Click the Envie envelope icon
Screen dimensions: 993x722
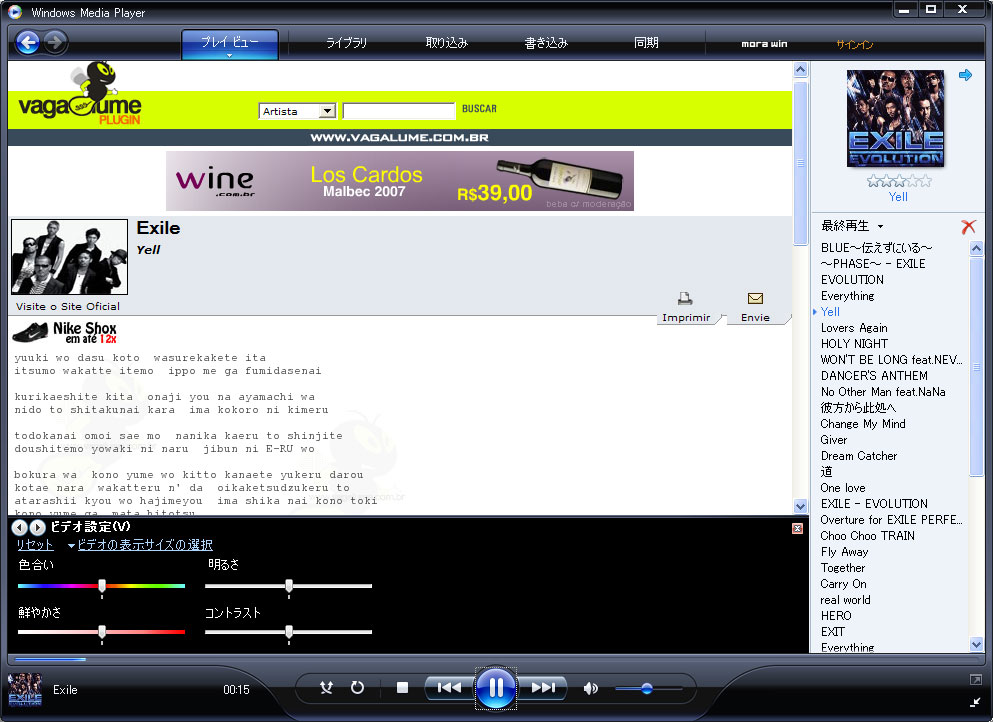756,298
